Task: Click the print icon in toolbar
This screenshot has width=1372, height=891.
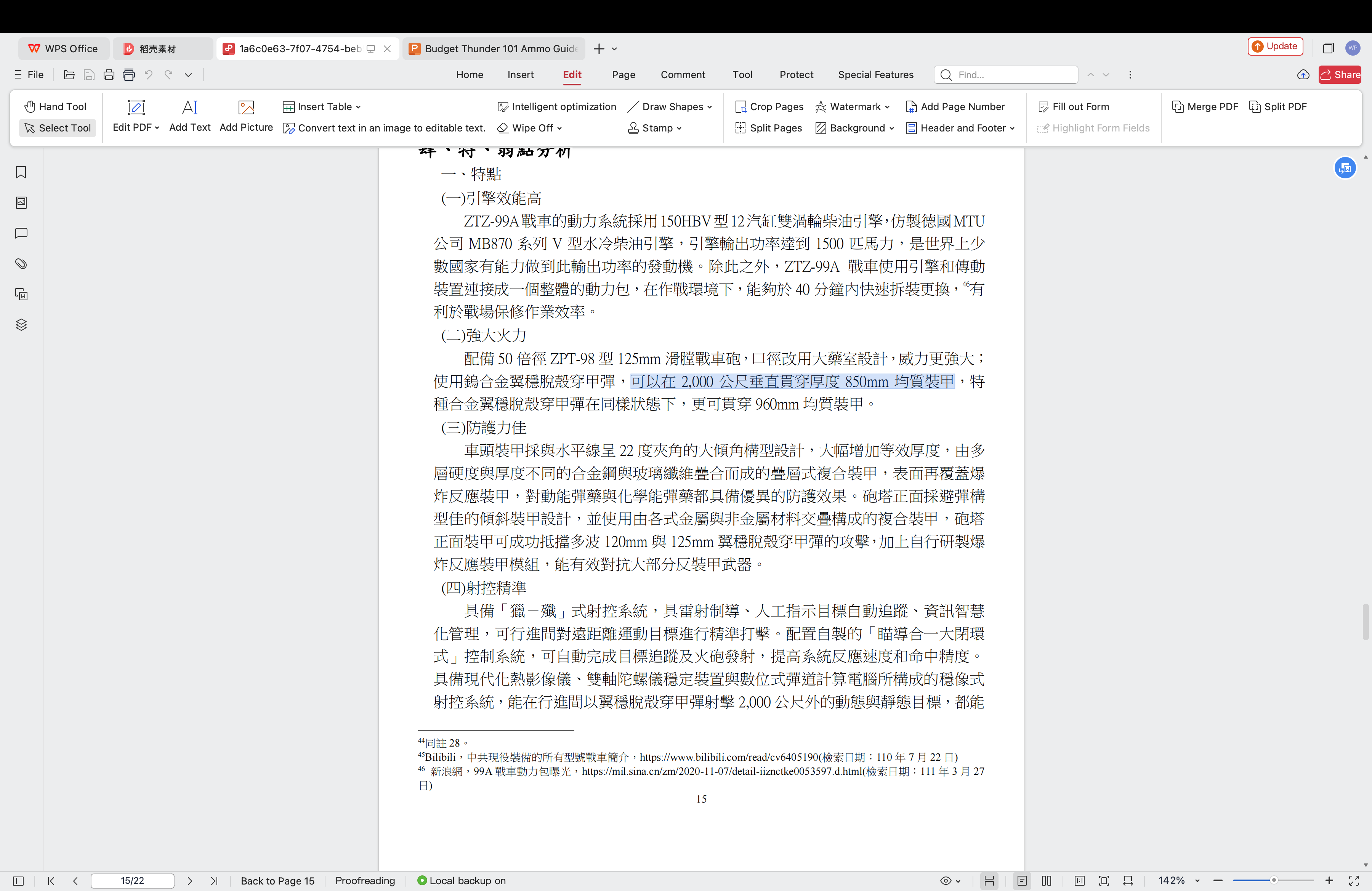Action: (109, 75)
